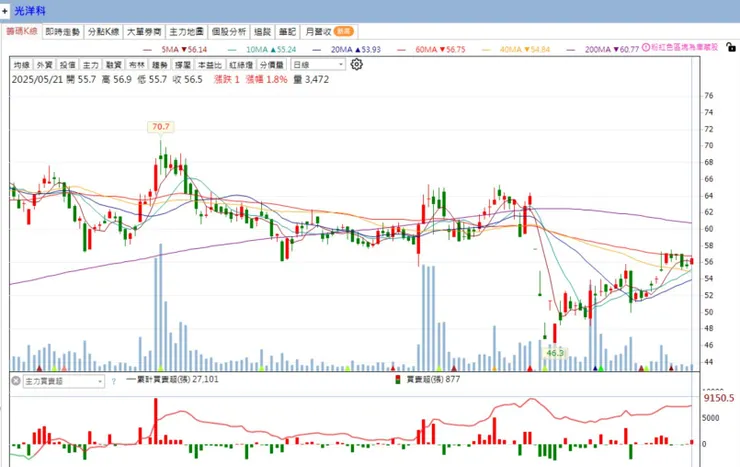The width and height of the screenshot is (740, 467).
Task: Switch to the 分點K線 tab
Action: pyautogui.click(x=103, y=32)
